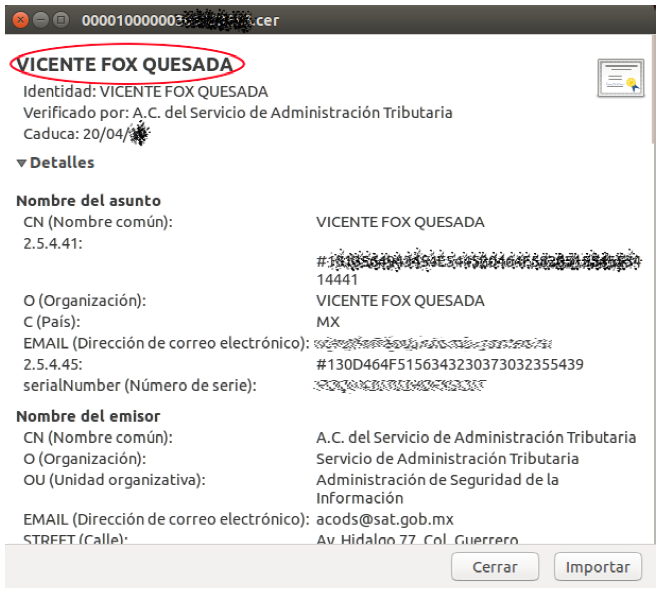Click the Caduca expiry date line
The image size is (660, 592).
85,134
